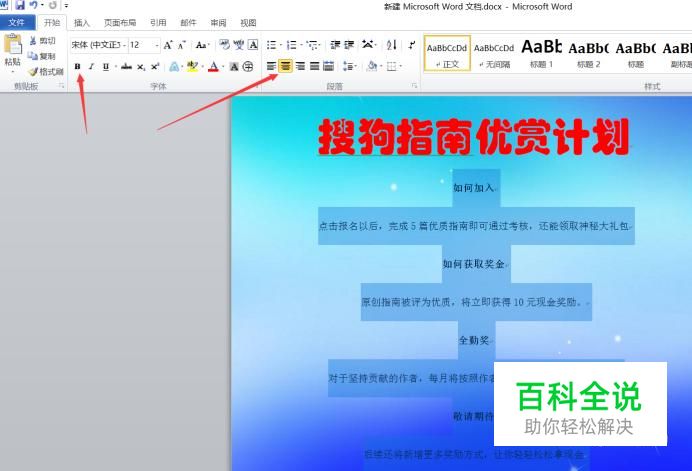Open the Line Spacing menu
The width and height of the screenshot is (692, 471).
click(349, 66)
